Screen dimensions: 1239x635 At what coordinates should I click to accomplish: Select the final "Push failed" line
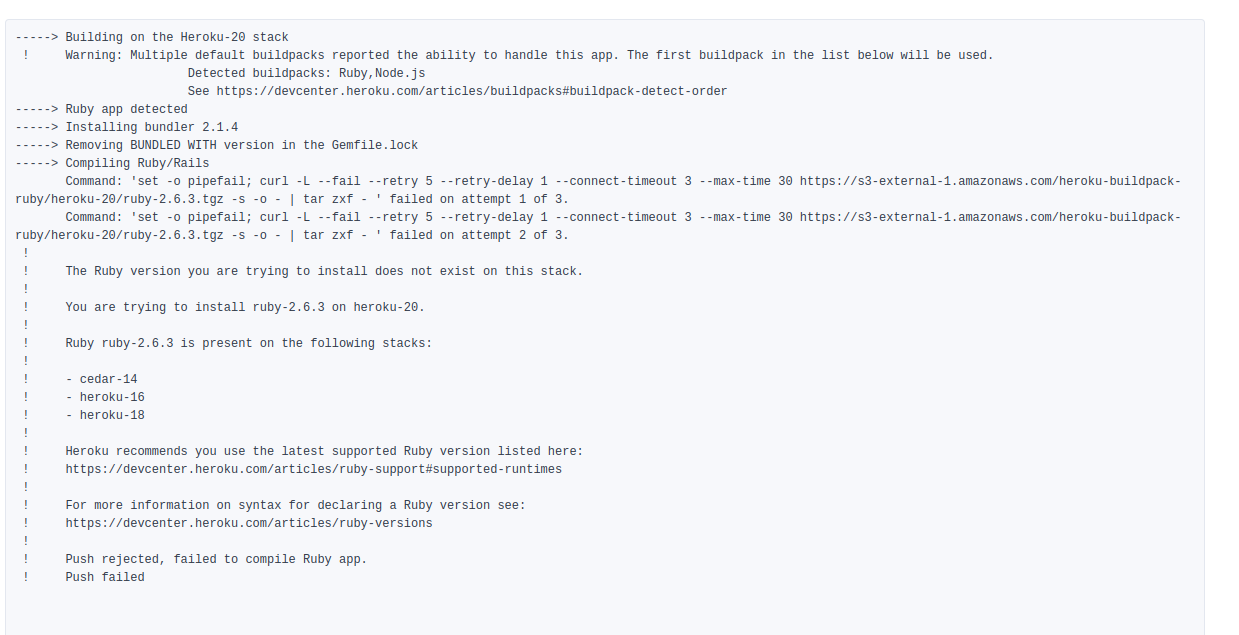point(105,577)
